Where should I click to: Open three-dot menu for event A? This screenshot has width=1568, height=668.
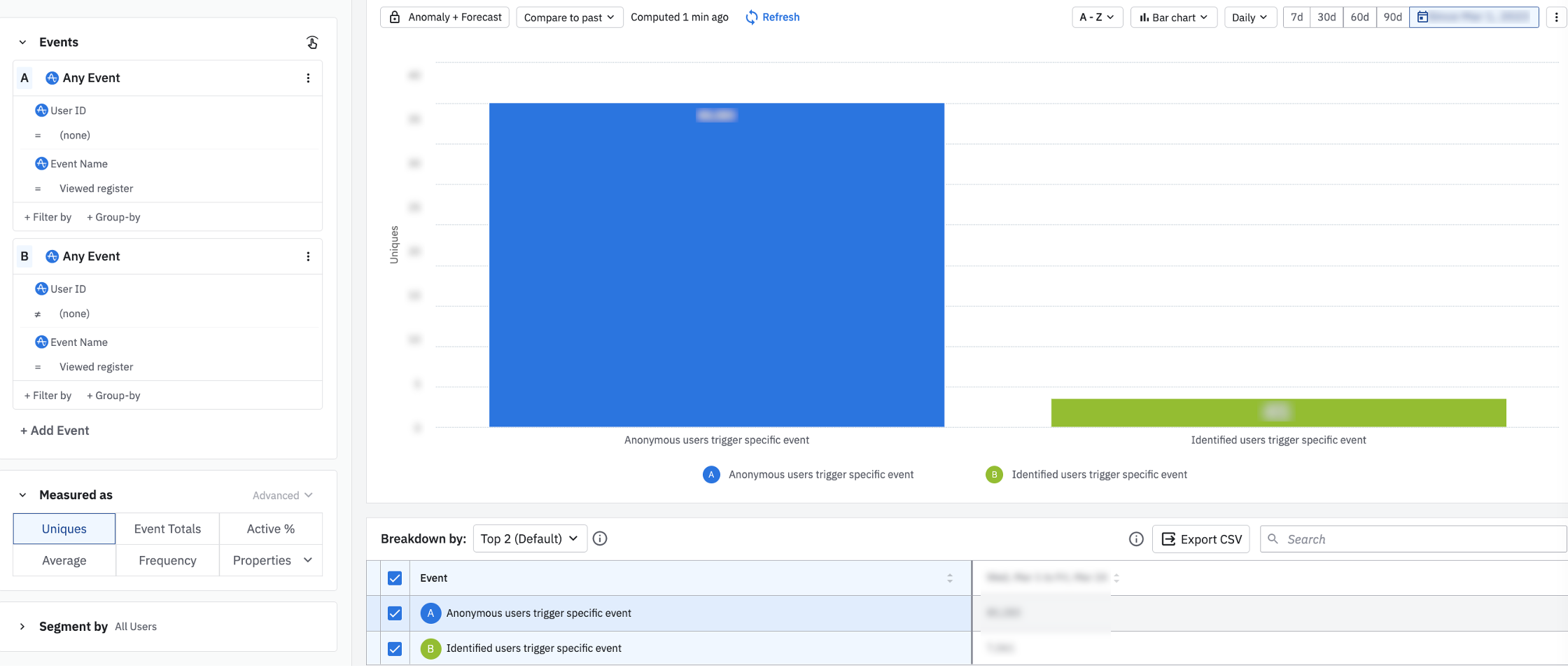[x=308, y=78]
